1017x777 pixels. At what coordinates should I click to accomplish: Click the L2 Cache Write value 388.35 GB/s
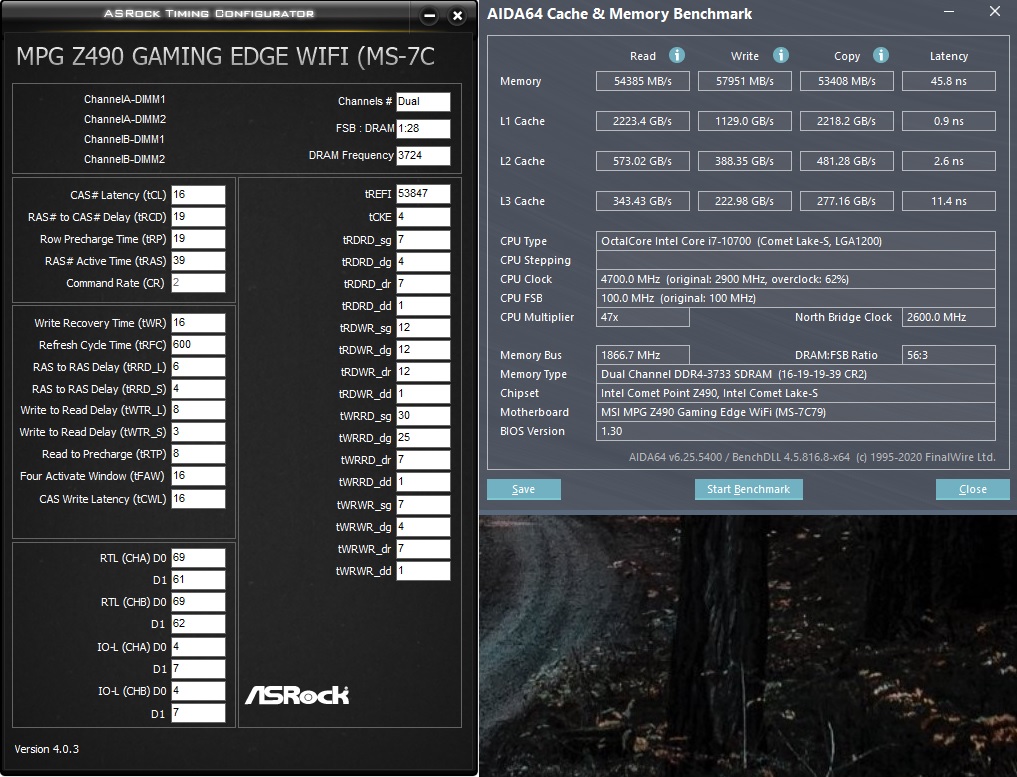pyautogui.click(x=745, y=161)
